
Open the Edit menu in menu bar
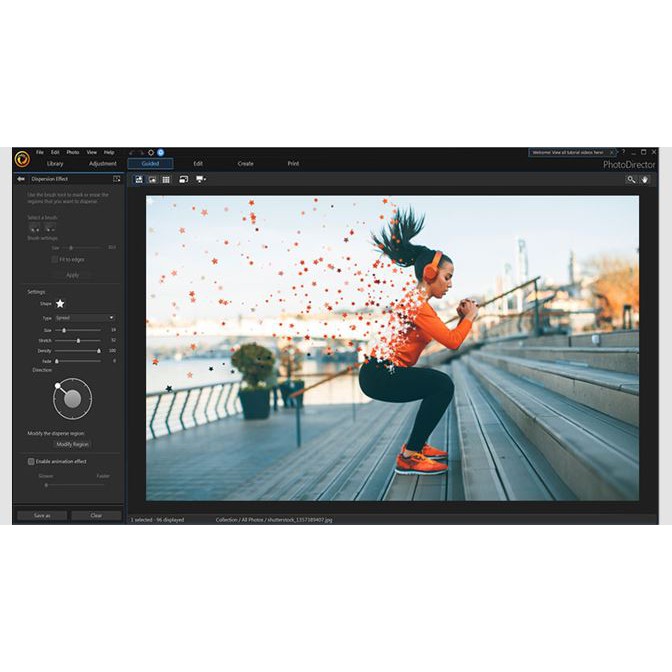(55, 153)
